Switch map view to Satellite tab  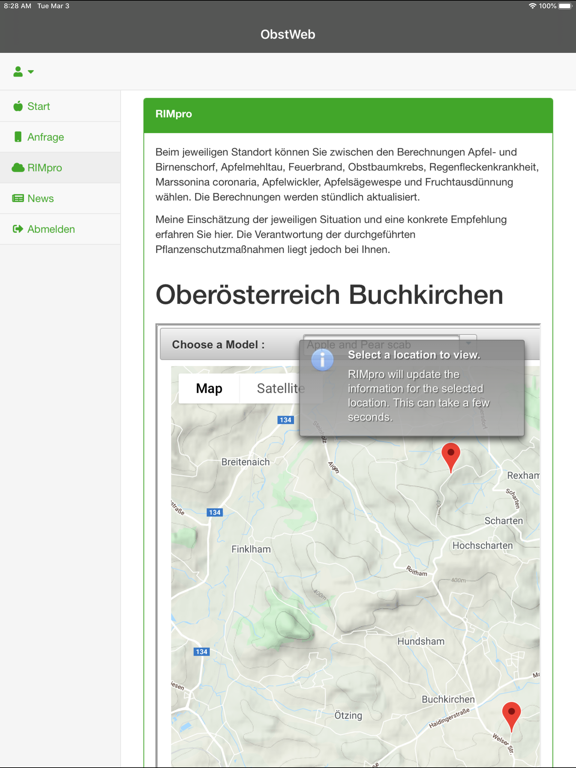tap(280, 388)
